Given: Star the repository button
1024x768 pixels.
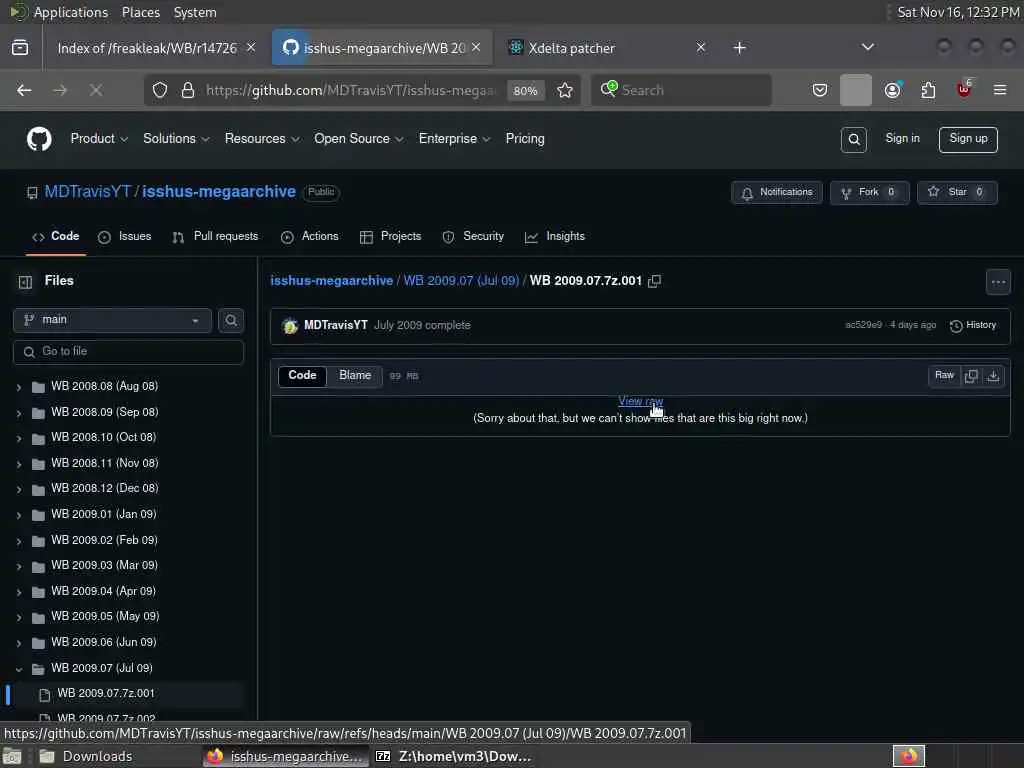Looking at the screenshot, I should click(x=957, y=193).
